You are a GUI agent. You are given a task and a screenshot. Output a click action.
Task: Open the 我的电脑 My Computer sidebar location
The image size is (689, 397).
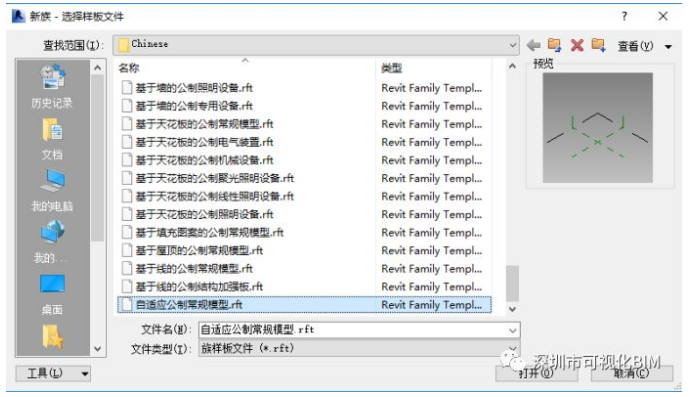pyautogui.click(x=52, y=190)
